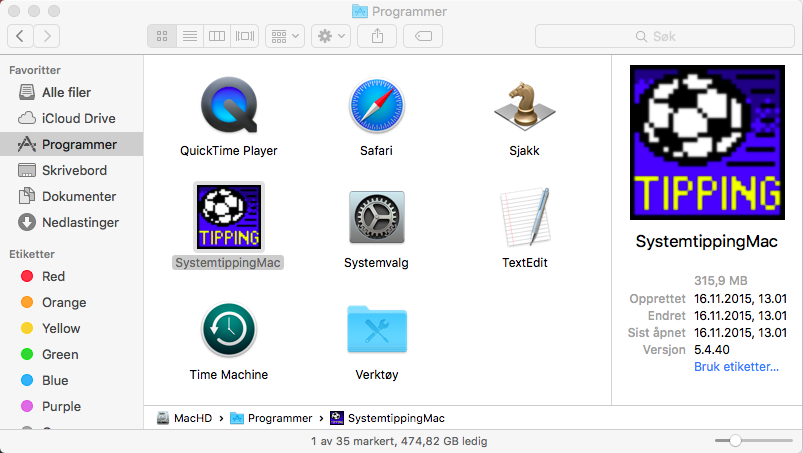
Task: Adjust the icon size slider
Action: [x=735, y=440]
